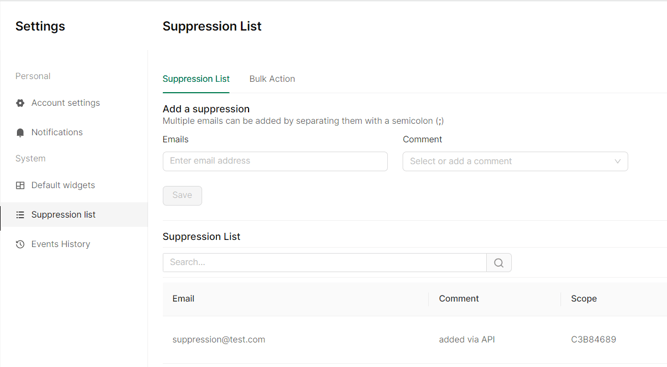The height and width of the screenshot is (367, 667).
Task: Click the Account settings gear icon
Action: click(x=20, y=103)
